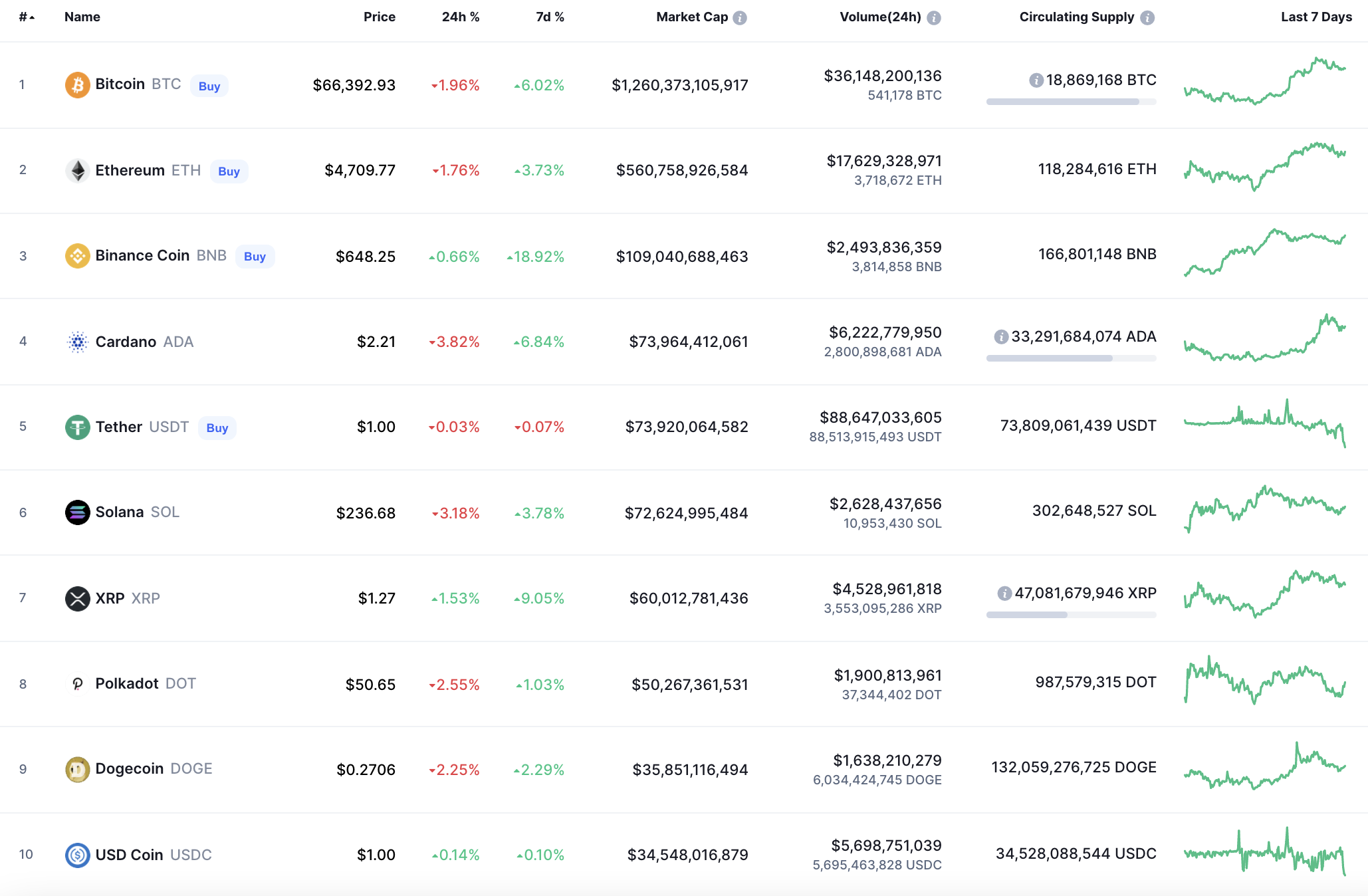Click the Binance Coin logo icon
The width and height of the screenshot is (1368, 896).
pos(77,256)
